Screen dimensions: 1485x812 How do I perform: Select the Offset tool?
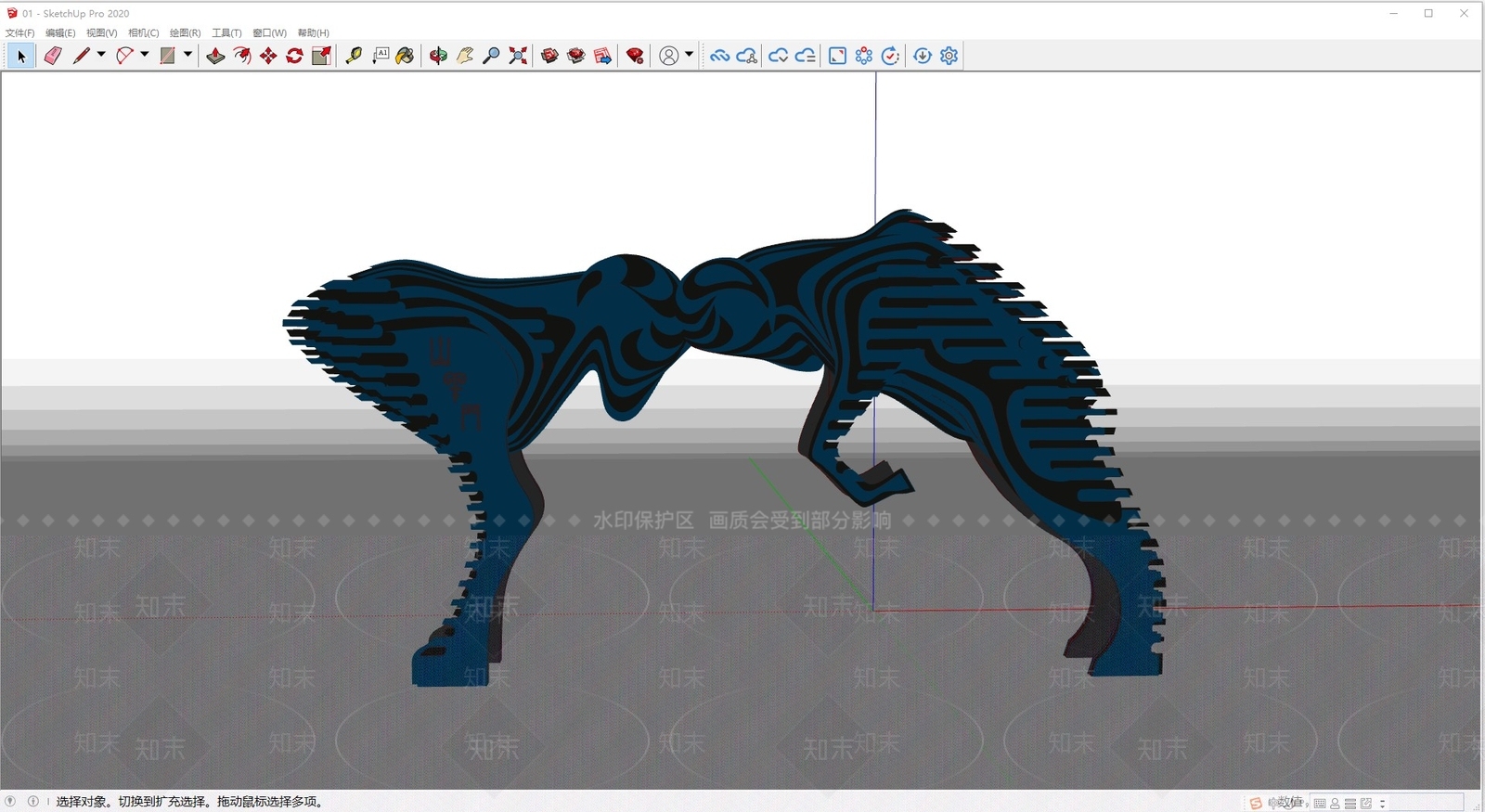tap(242, 57)
